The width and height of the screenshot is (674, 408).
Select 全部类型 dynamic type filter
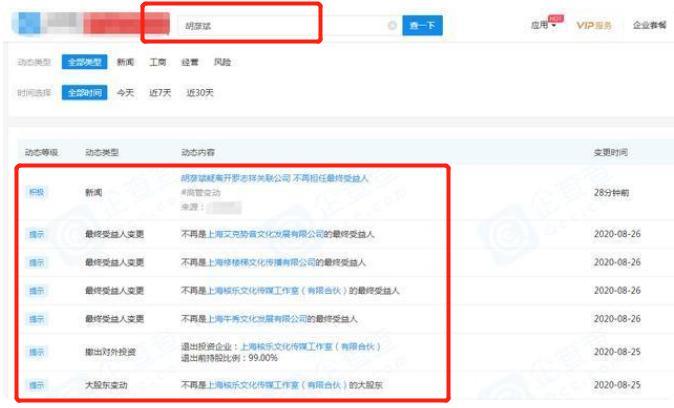[x=84, y=62]
